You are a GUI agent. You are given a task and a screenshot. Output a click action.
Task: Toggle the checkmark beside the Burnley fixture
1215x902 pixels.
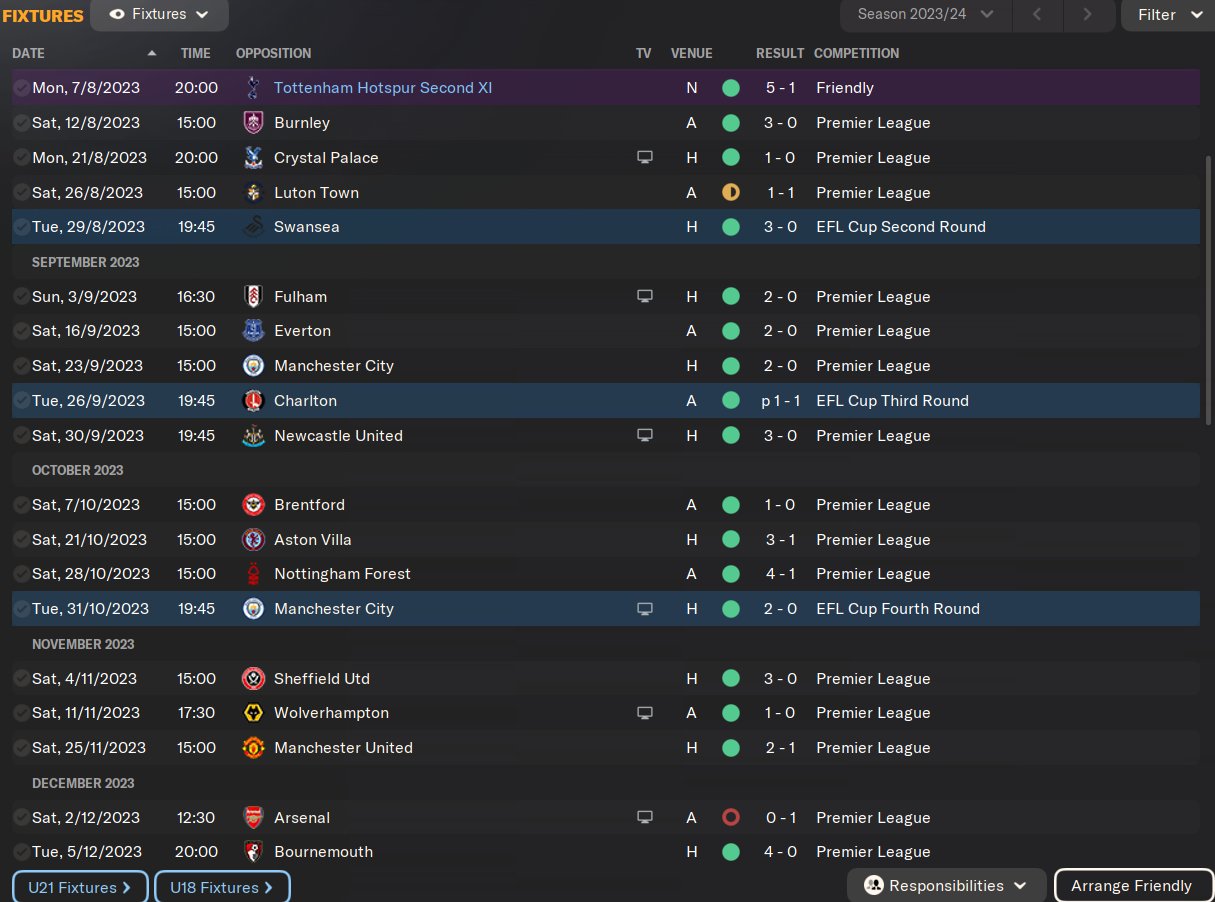coord(21,123)
